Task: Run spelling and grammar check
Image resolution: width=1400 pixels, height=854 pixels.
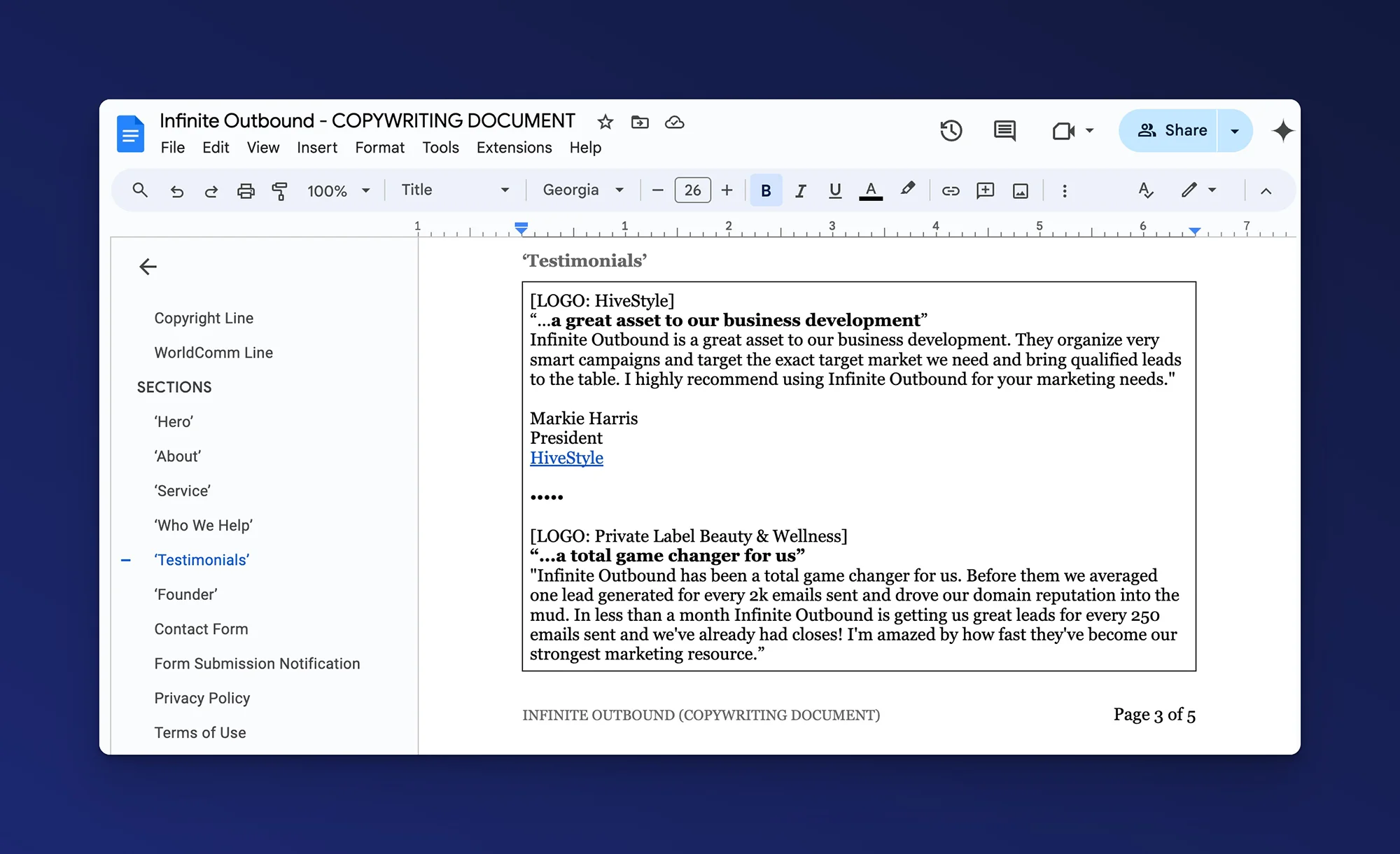Action: 1145,190
